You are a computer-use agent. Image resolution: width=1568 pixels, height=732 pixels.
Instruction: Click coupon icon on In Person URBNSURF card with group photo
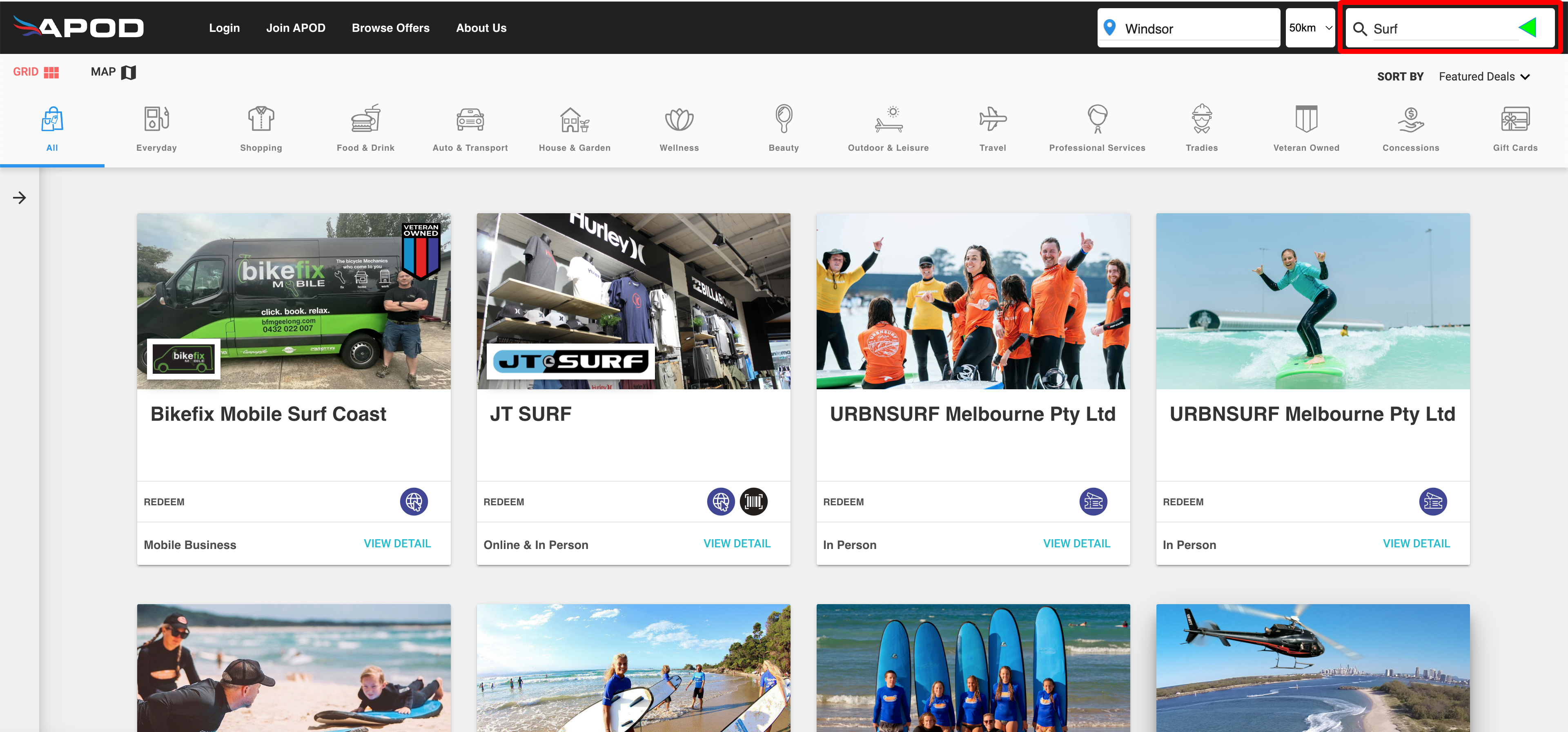[x=1093, y=502]
